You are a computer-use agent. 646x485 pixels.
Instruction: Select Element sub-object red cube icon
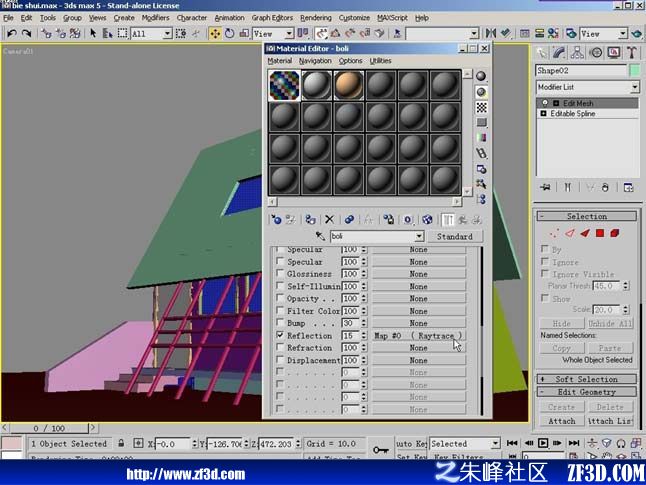tap(615, 233)
